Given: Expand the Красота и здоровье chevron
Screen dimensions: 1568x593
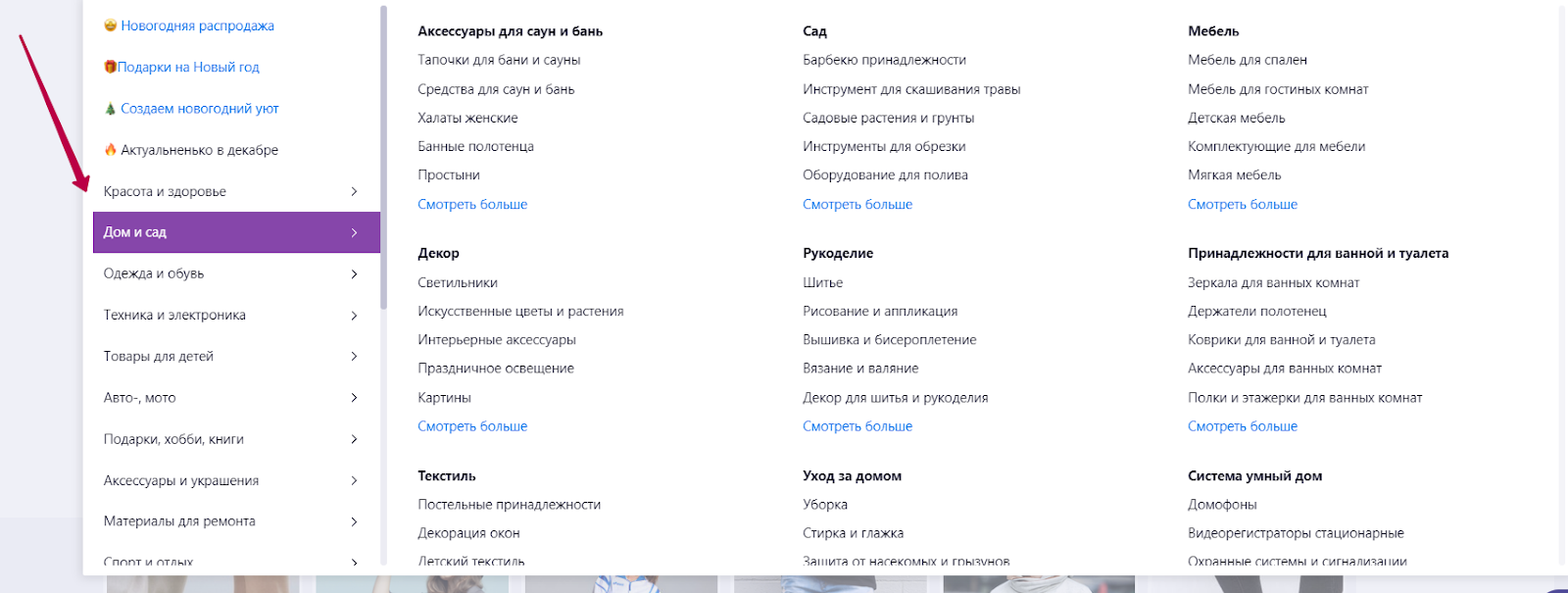Looking at the screenshot, I should 354,191.
